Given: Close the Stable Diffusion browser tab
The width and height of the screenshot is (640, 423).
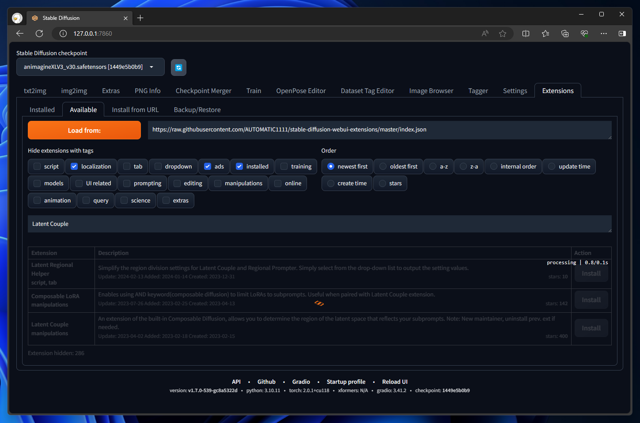Looking at the screenshot, I should pyautogui.click(x=126, y=18).
